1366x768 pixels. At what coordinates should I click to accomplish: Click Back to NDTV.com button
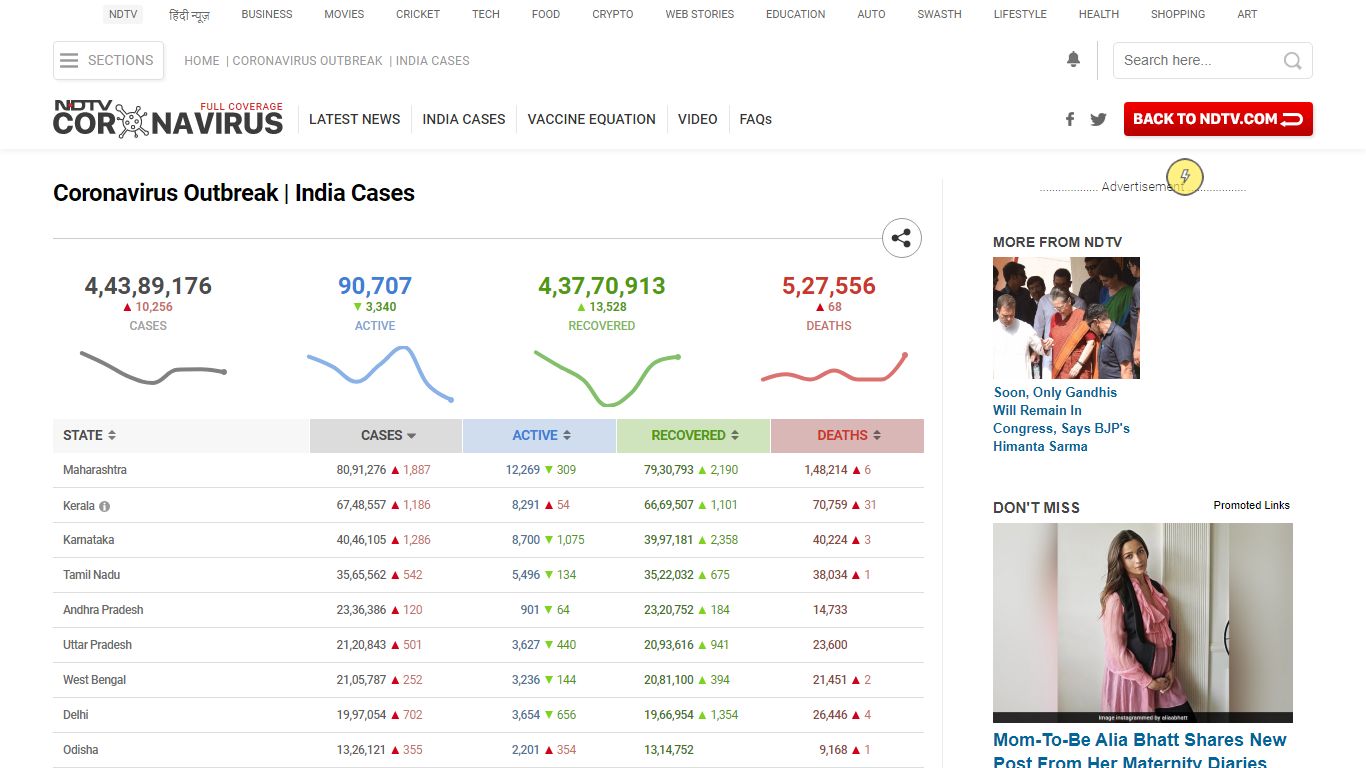pos(1218,119)
